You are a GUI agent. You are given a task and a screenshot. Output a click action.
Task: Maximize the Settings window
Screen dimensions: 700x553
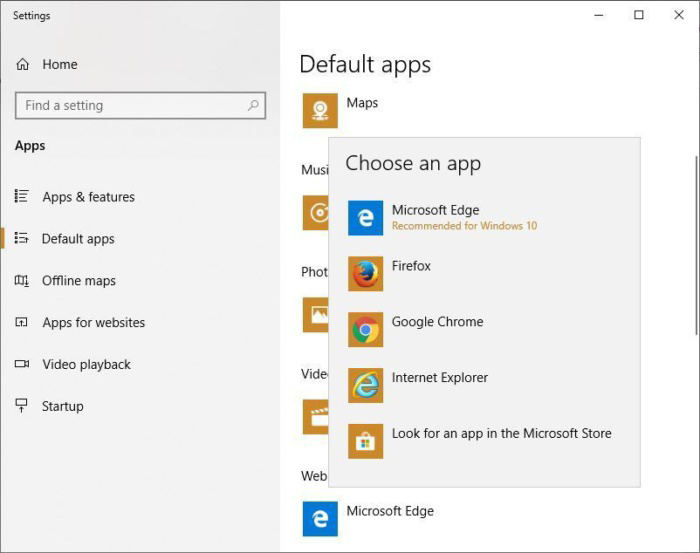(x=639, y=15)
